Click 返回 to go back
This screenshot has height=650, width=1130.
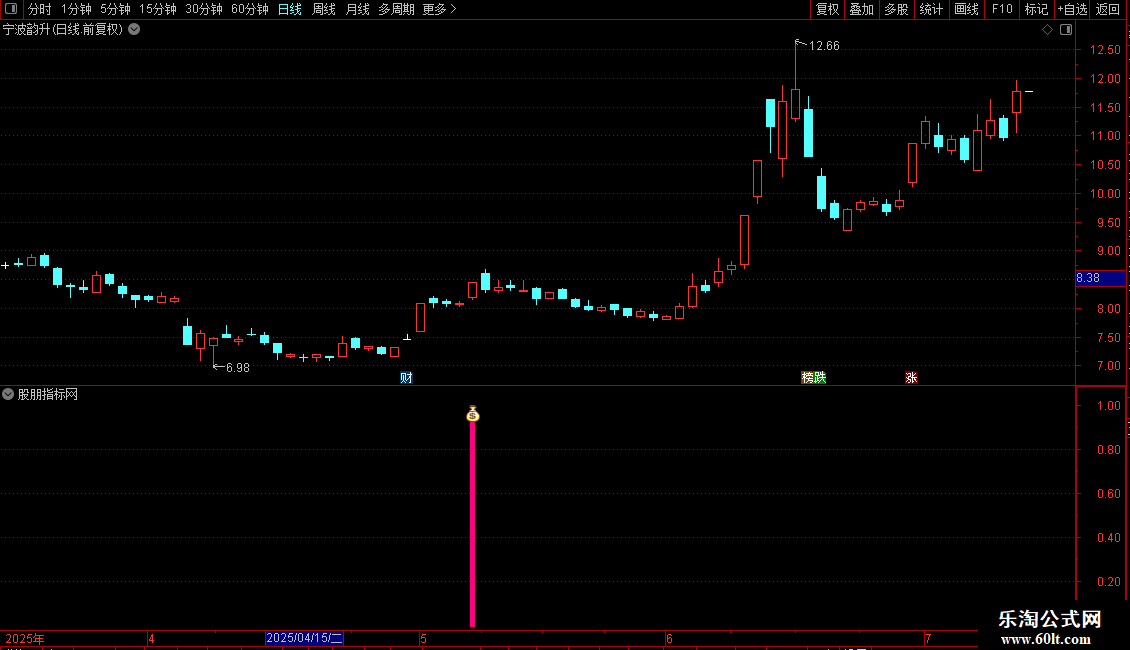1108,9
